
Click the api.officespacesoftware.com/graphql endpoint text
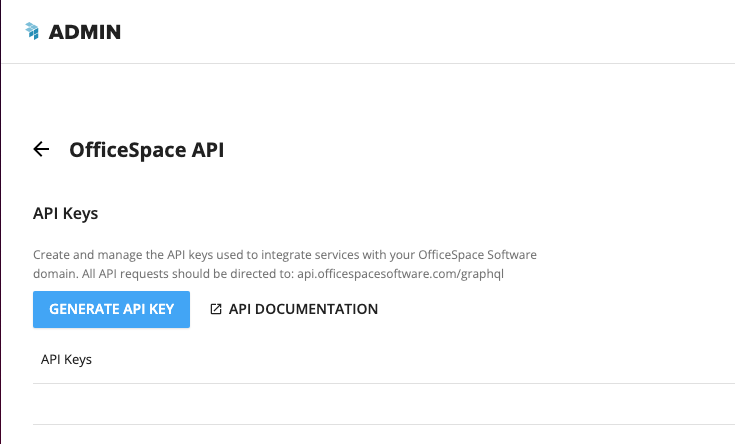(400, 273)
